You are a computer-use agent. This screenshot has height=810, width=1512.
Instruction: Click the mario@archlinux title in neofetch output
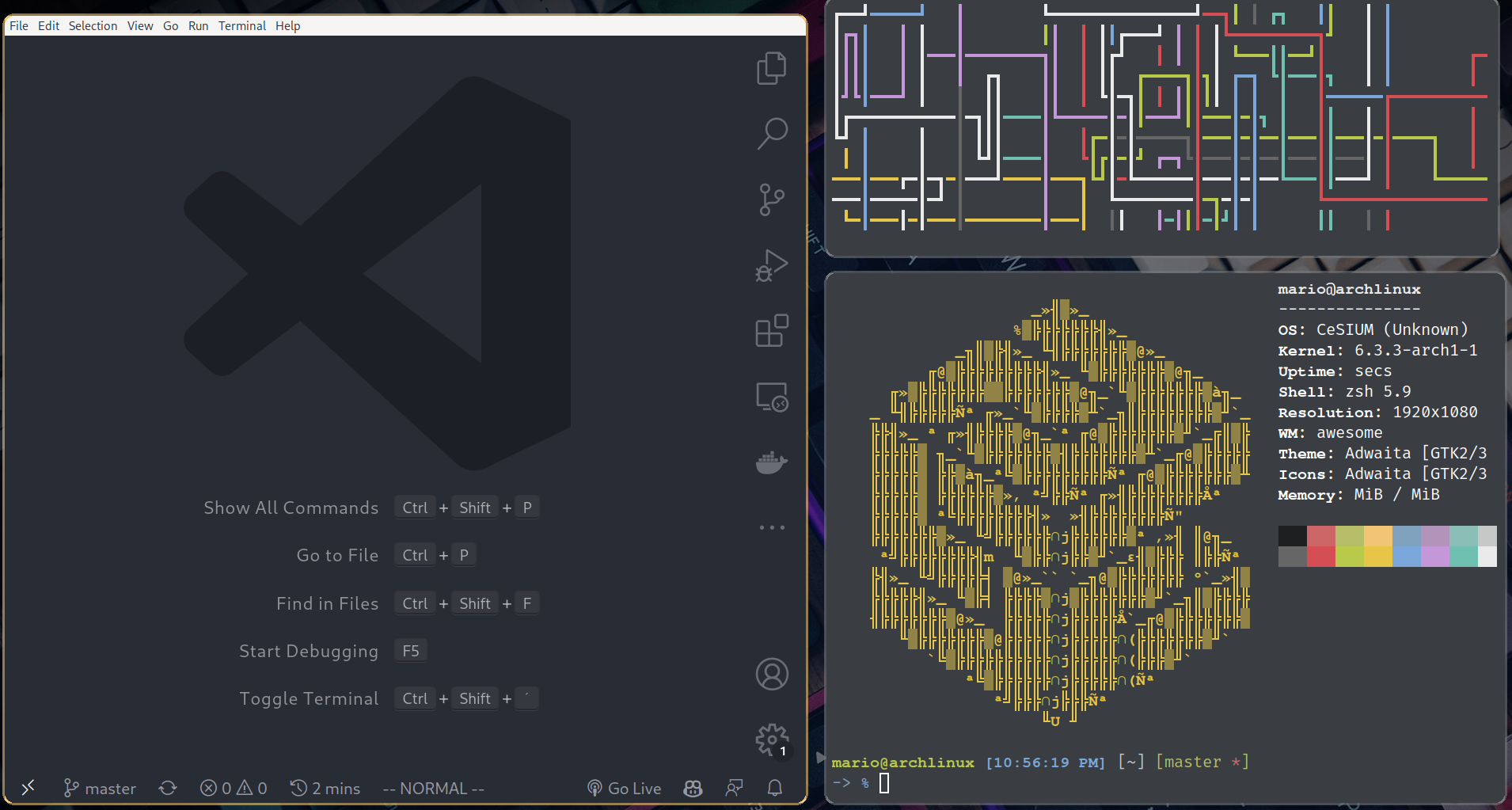(1349, 290)
